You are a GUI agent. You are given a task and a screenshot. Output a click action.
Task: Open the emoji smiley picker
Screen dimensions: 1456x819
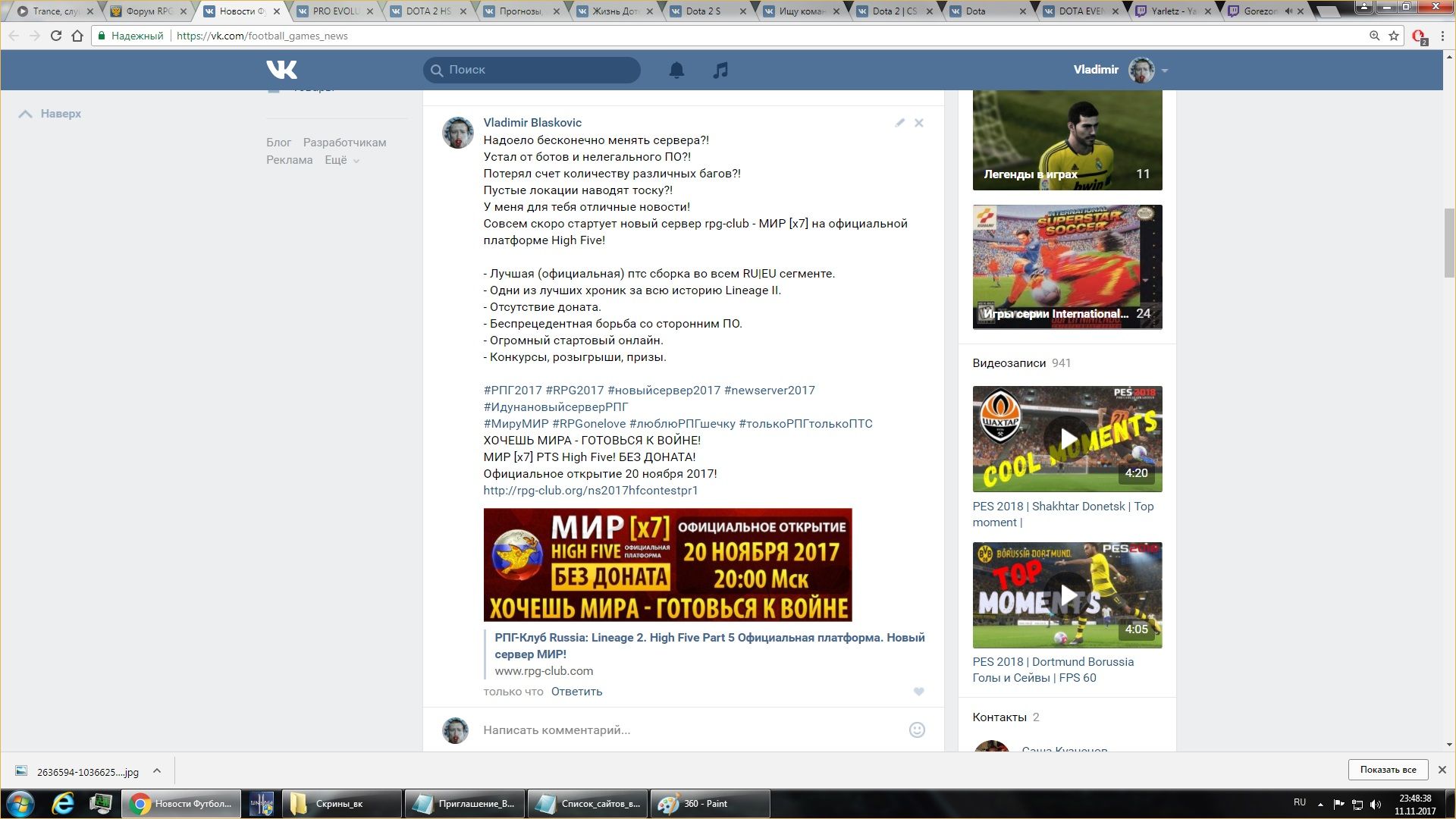917,730
